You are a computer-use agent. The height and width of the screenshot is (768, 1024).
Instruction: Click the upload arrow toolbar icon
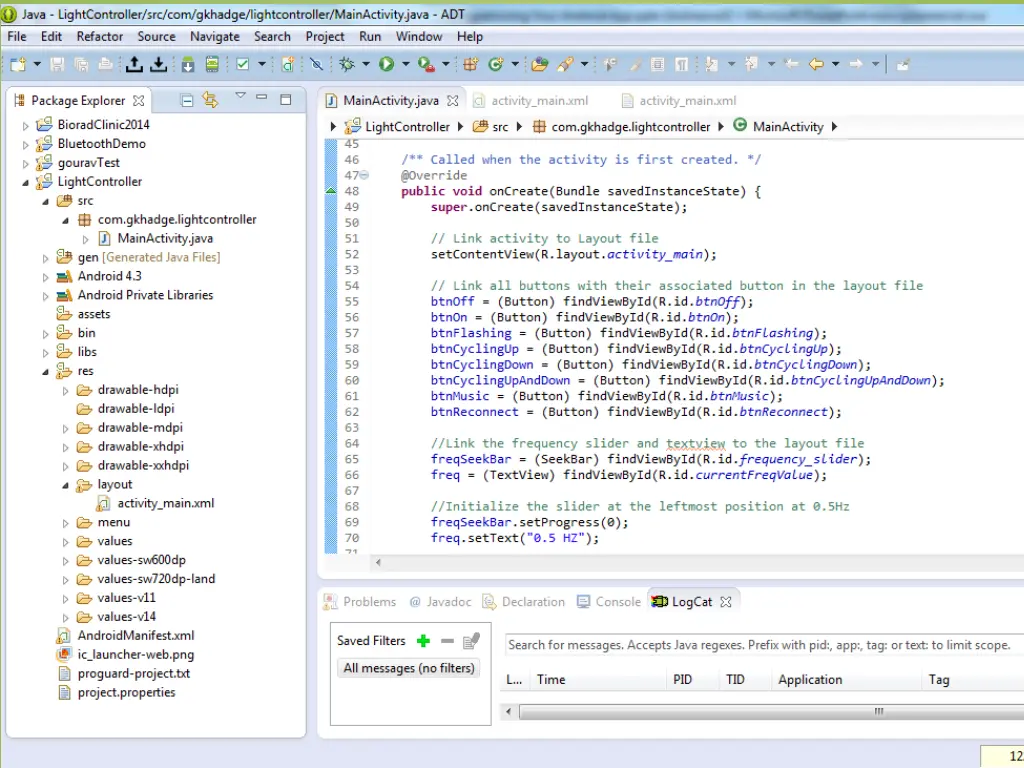coord(134,64)
